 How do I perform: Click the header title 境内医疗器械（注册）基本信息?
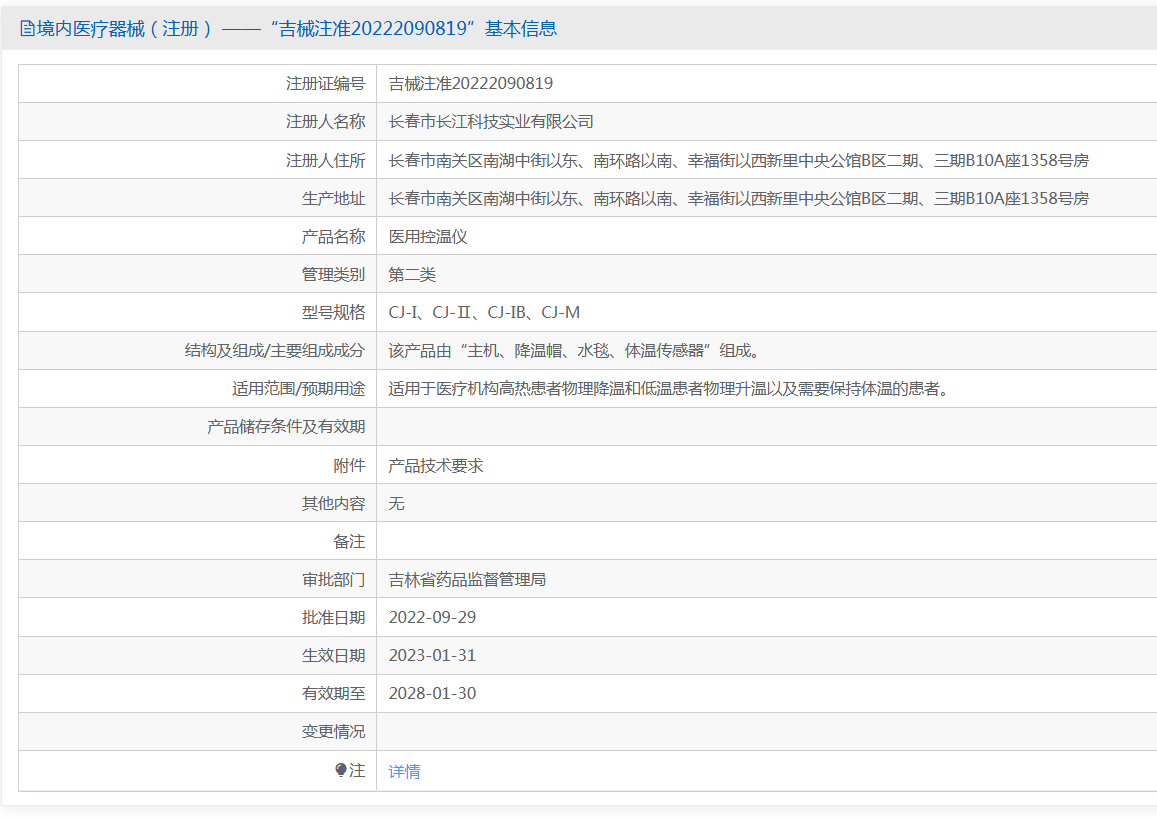297,29
